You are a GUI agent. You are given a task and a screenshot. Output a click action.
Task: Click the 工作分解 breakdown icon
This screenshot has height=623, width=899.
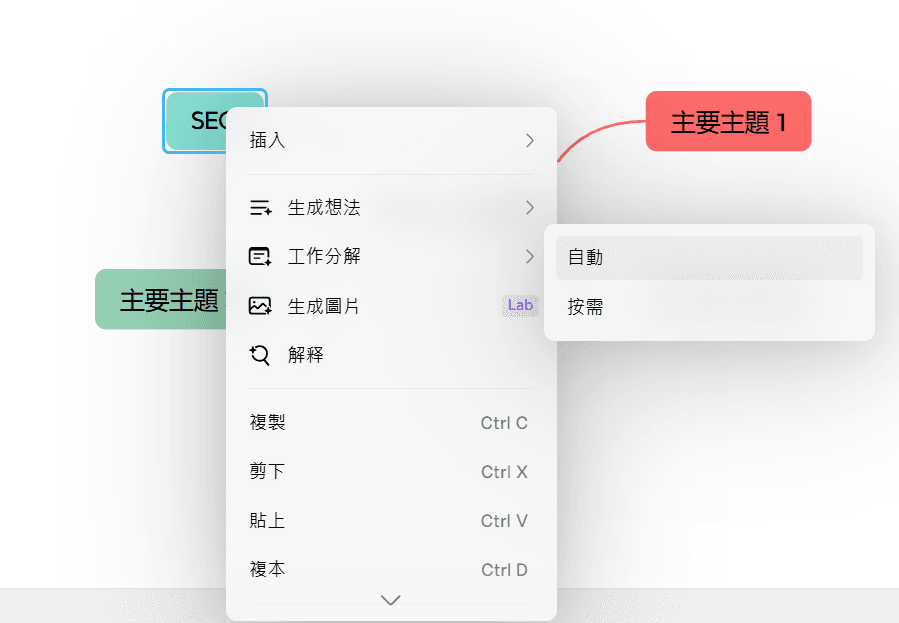(x=260, y=256)
